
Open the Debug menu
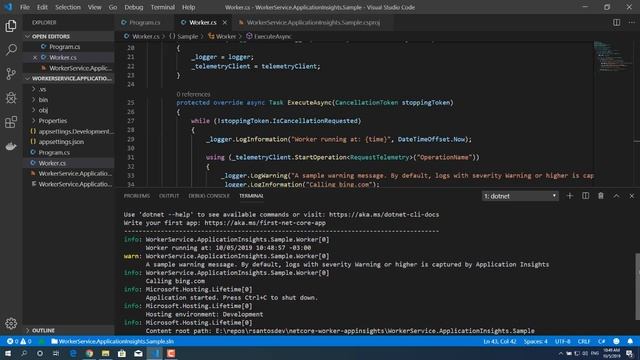coord(133,7)
